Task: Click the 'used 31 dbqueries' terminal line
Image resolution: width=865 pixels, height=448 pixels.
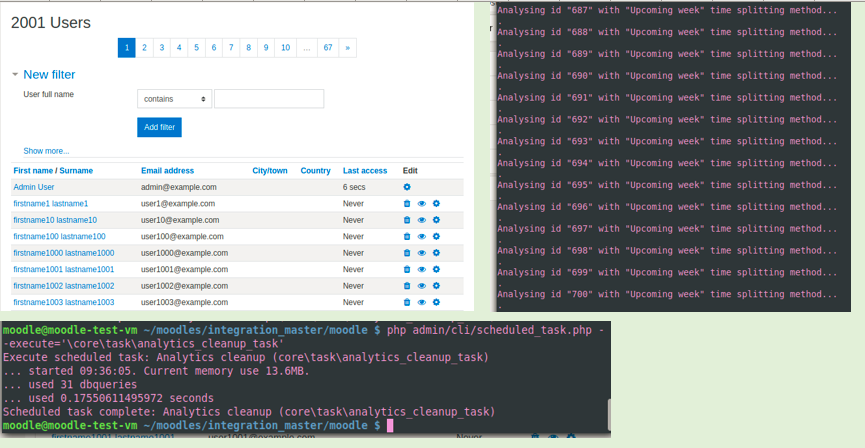Action: (70, 385)
